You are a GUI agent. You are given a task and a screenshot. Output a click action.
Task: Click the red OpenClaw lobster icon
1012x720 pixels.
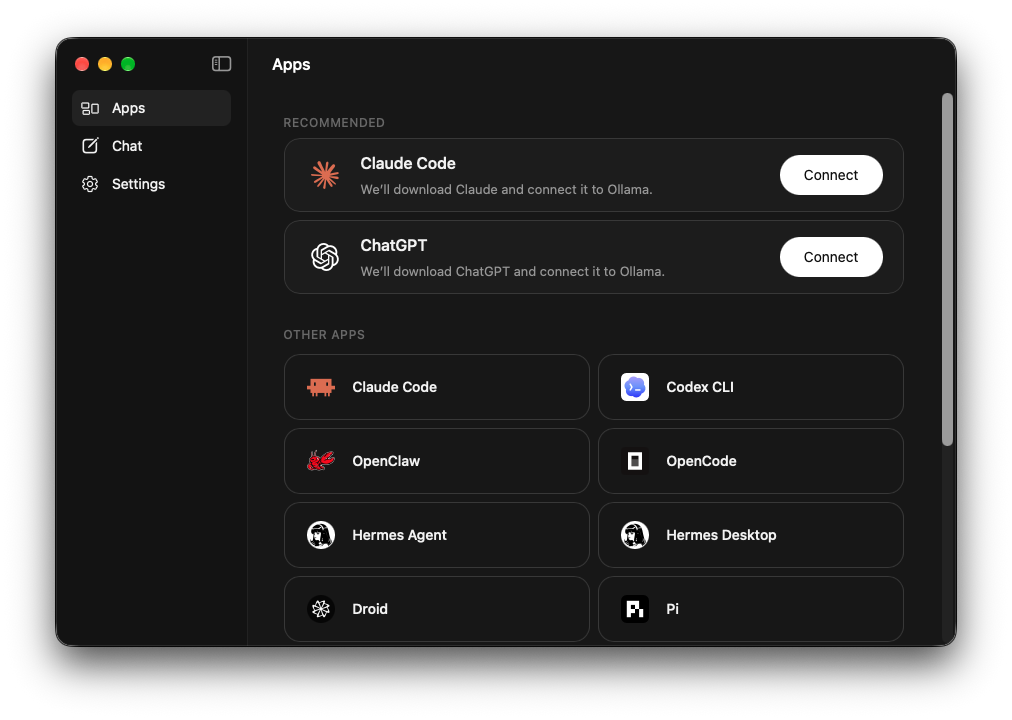(321, 461)
